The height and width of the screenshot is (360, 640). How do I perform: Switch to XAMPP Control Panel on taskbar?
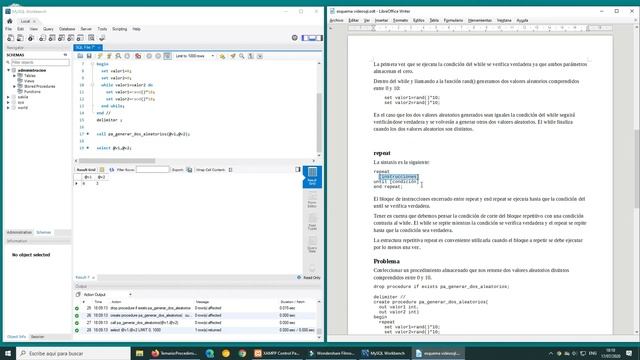[x=277, y=353]
